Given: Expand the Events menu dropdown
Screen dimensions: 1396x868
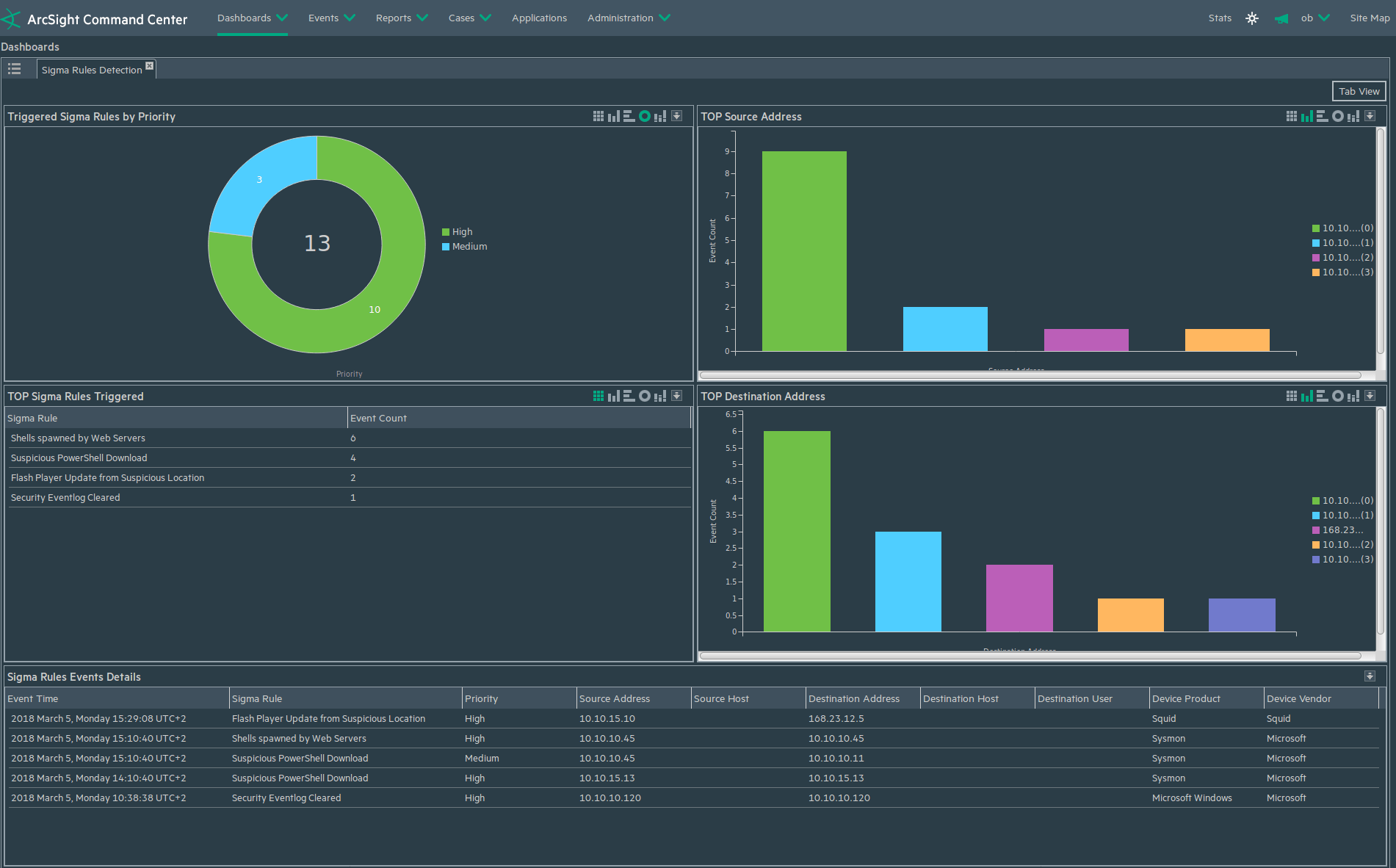Looking at the screenshot, I should point(331,18).
